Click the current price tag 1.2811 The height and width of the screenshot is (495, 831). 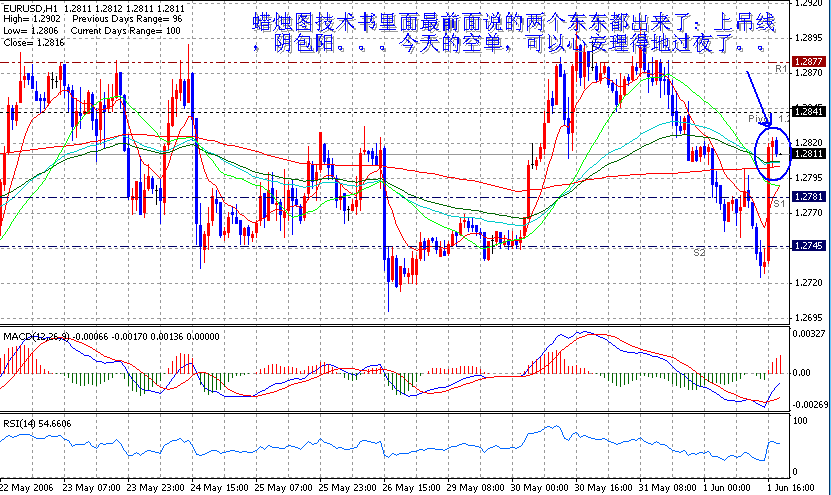808,154
